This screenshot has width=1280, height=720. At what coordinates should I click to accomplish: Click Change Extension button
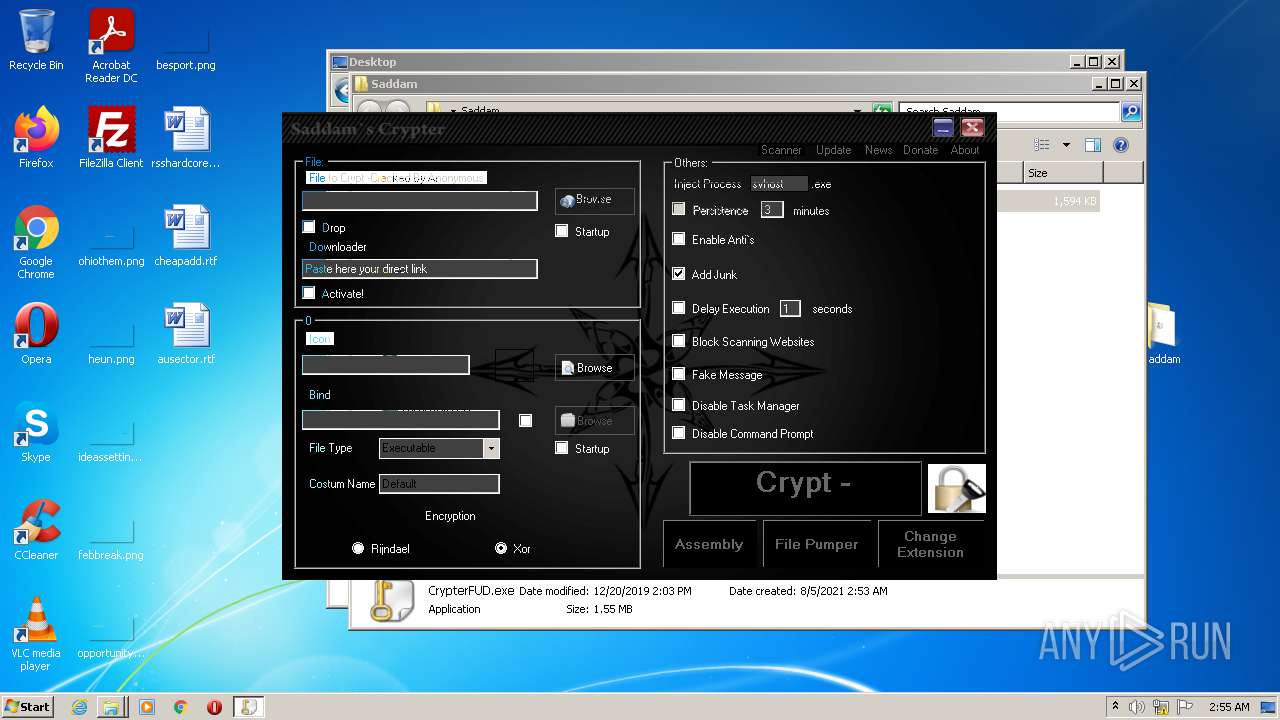click(930, 544)
